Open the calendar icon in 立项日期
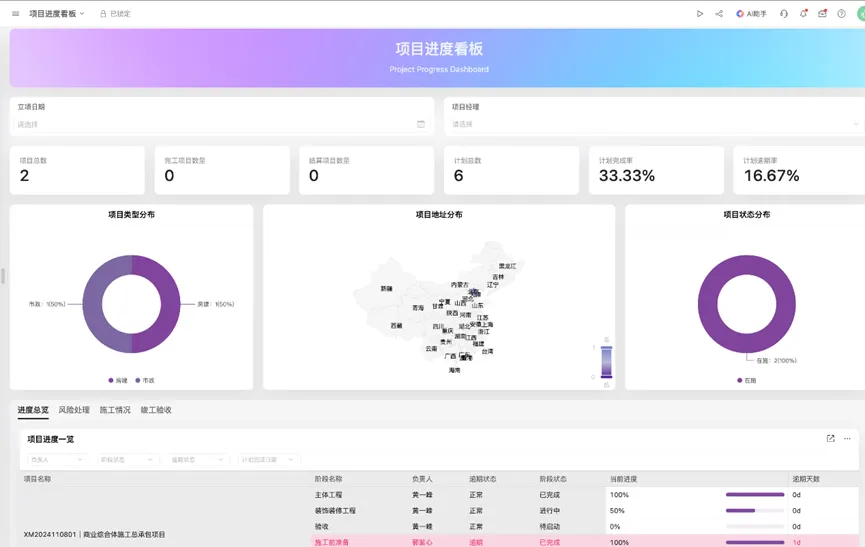 421,125
